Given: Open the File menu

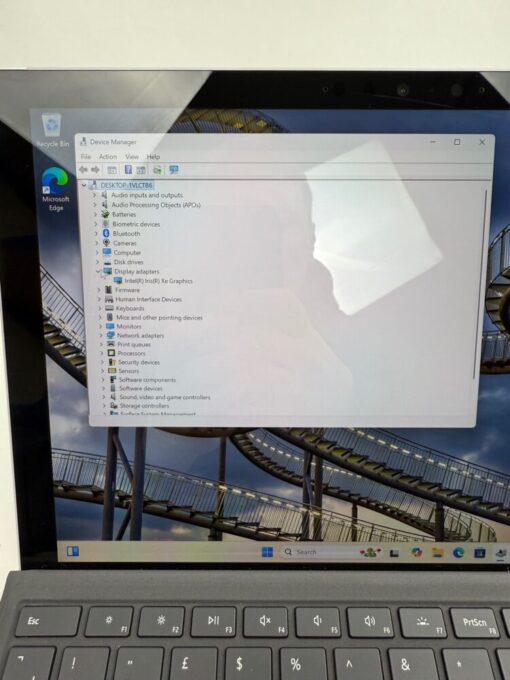Looking at the screenshot, I should [86, 157].
